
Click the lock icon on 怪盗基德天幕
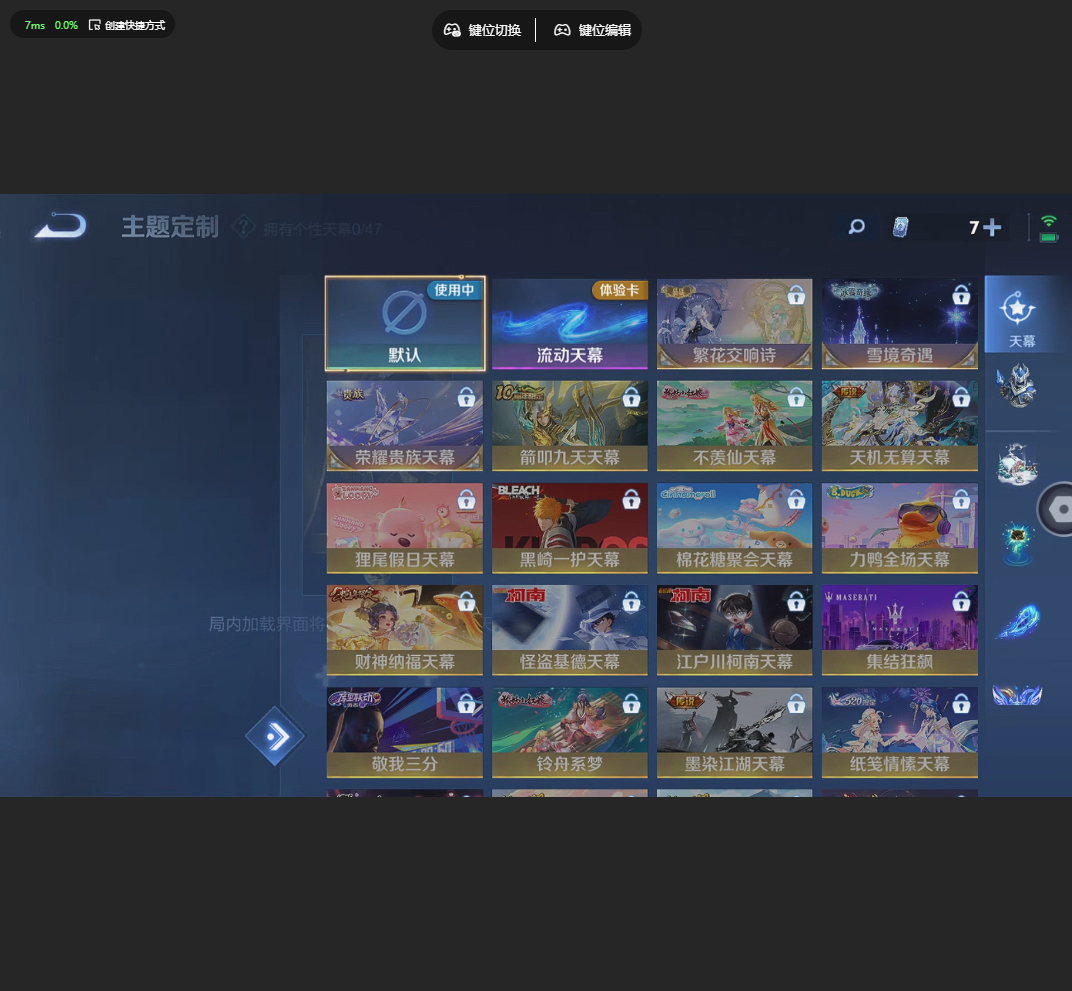click(631, 601)
